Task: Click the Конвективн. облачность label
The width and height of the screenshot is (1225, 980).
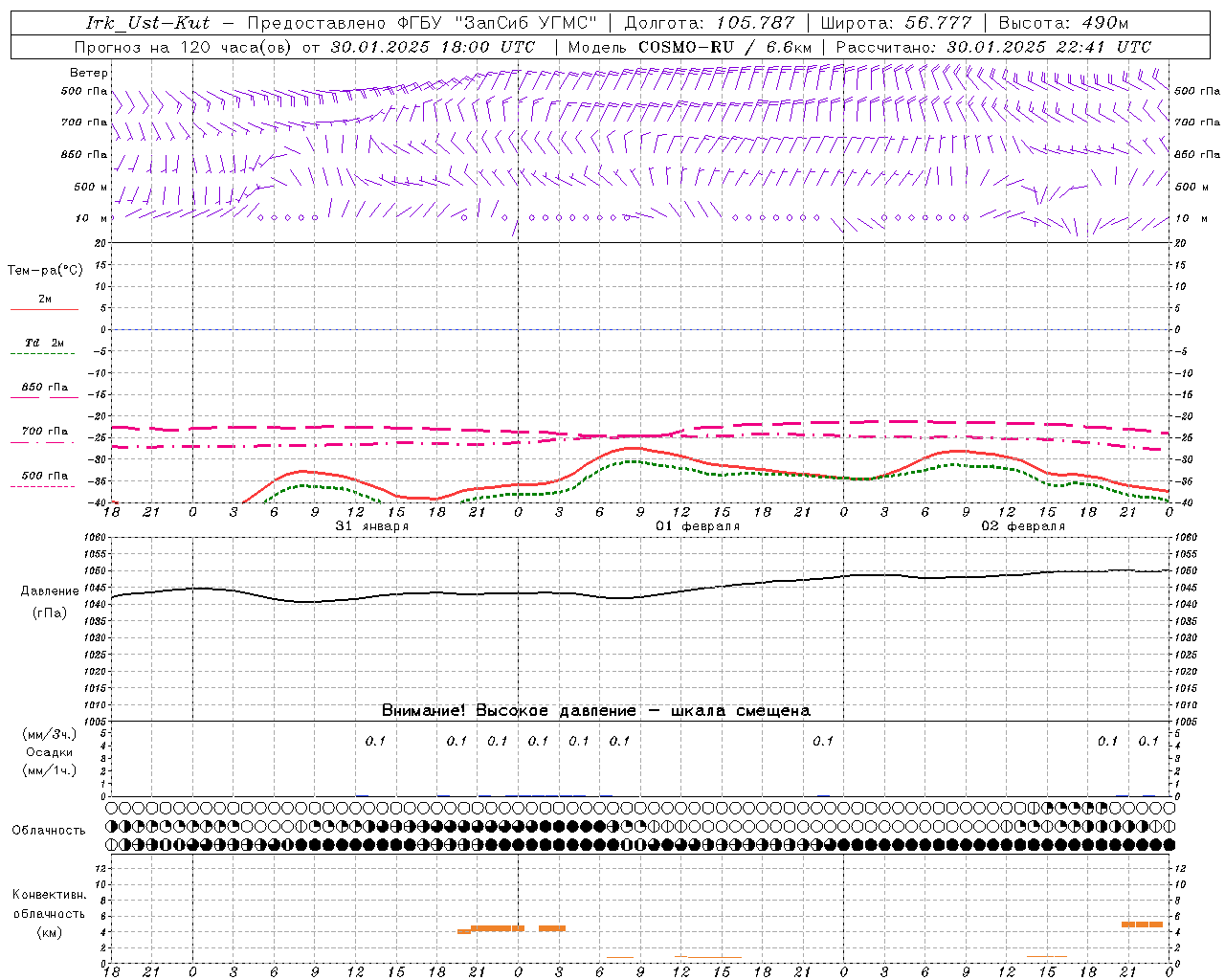Action: (x=49, y=904)
